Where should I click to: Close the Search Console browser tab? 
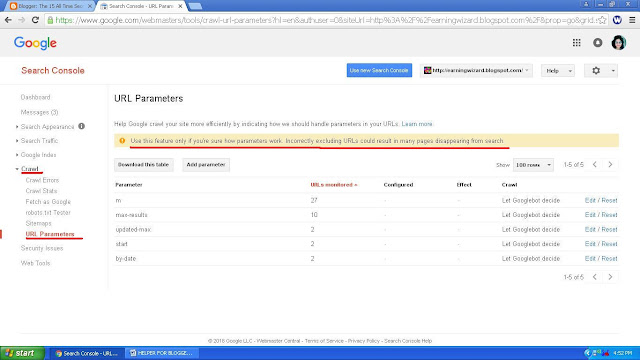[180, 6]
